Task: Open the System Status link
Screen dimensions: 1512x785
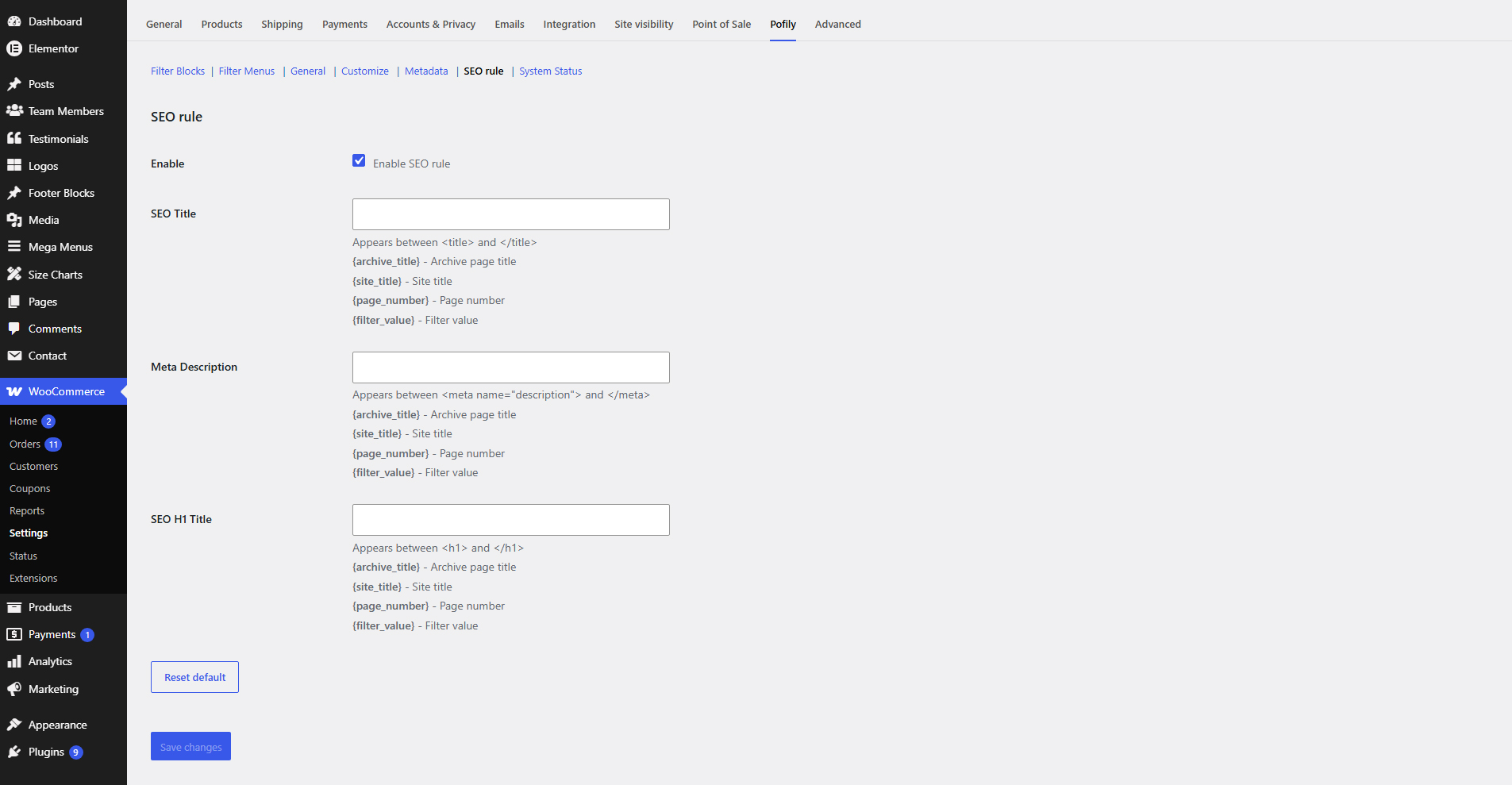Action: [x=551, y=71]
